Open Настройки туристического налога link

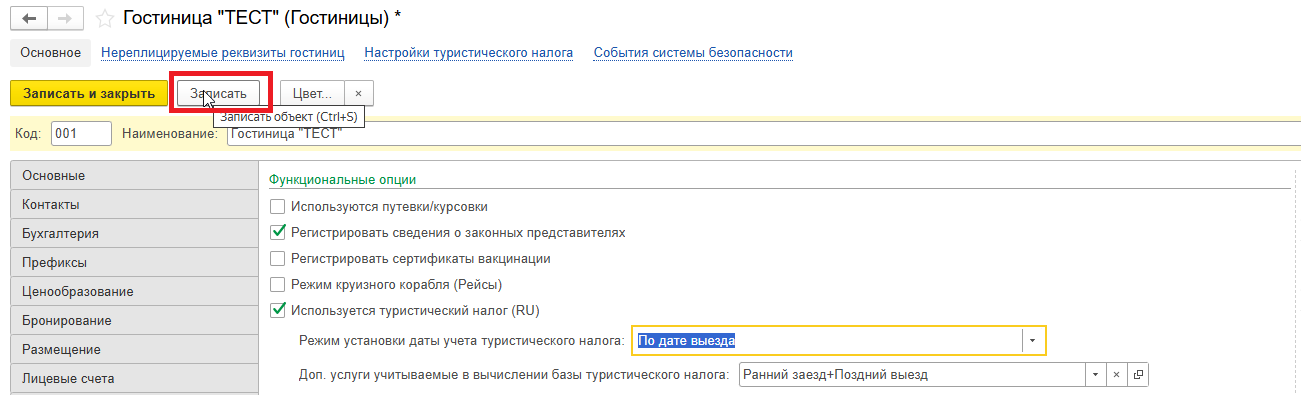[x=469, y=53]
